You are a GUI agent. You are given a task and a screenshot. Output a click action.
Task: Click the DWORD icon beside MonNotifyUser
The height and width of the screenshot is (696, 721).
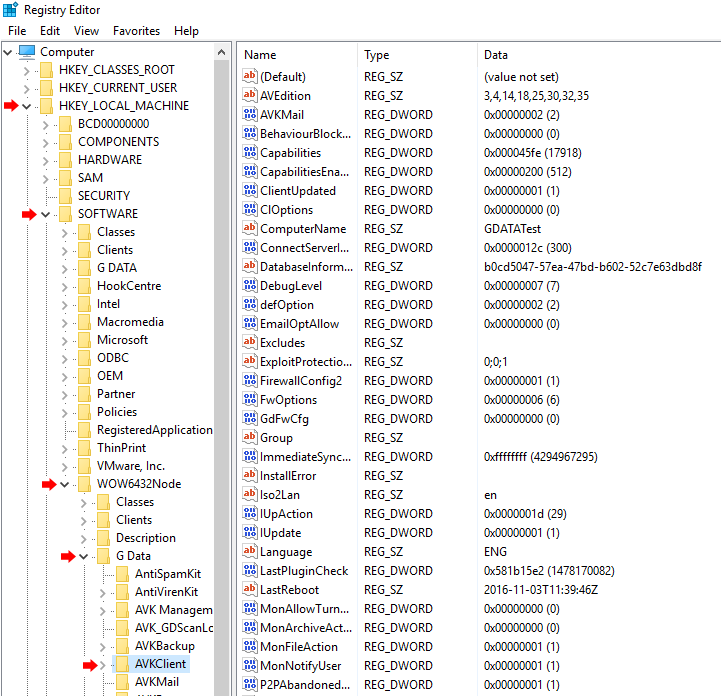coord(250,666)
